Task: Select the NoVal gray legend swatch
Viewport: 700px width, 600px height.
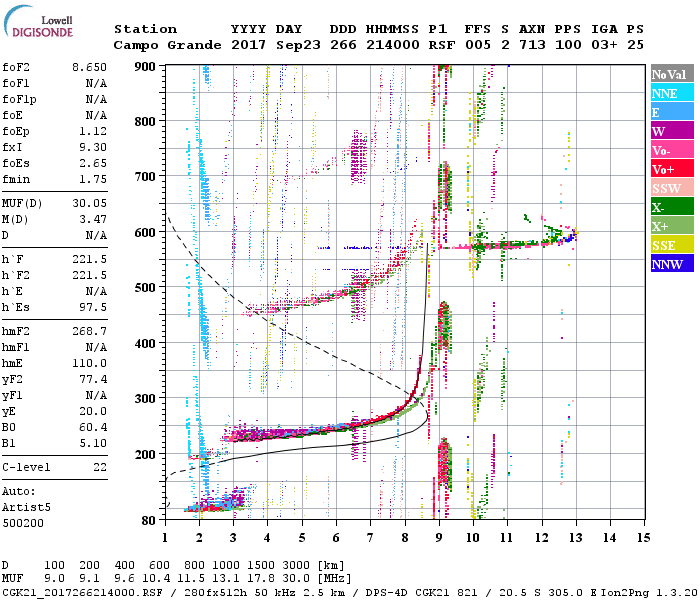Action: click(x=672, y=74)
